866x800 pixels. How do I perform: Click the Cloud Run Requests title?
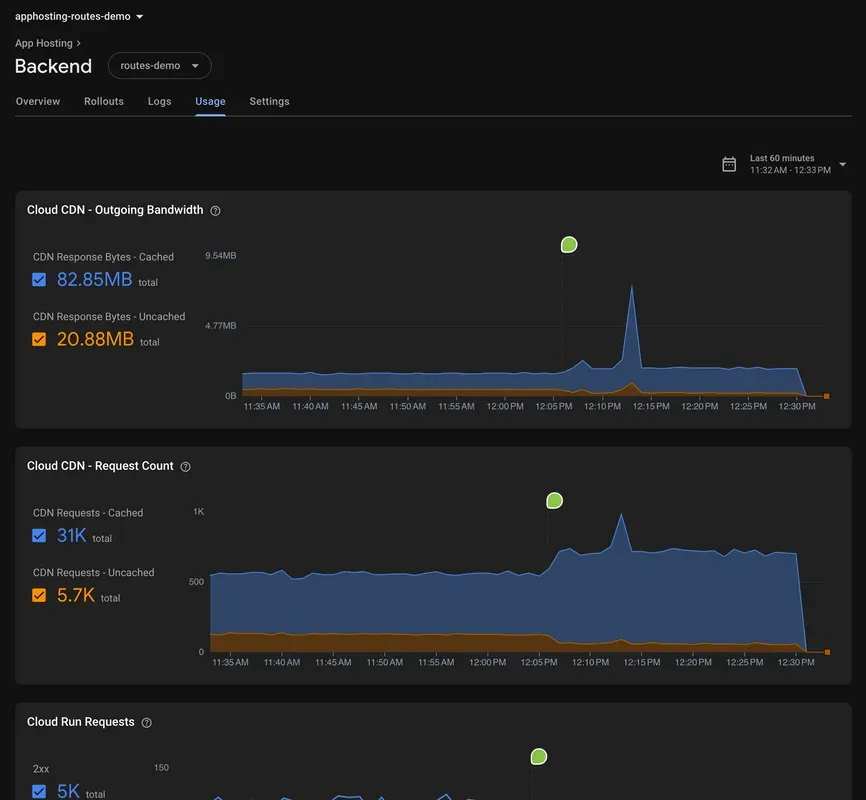[81, 722]
